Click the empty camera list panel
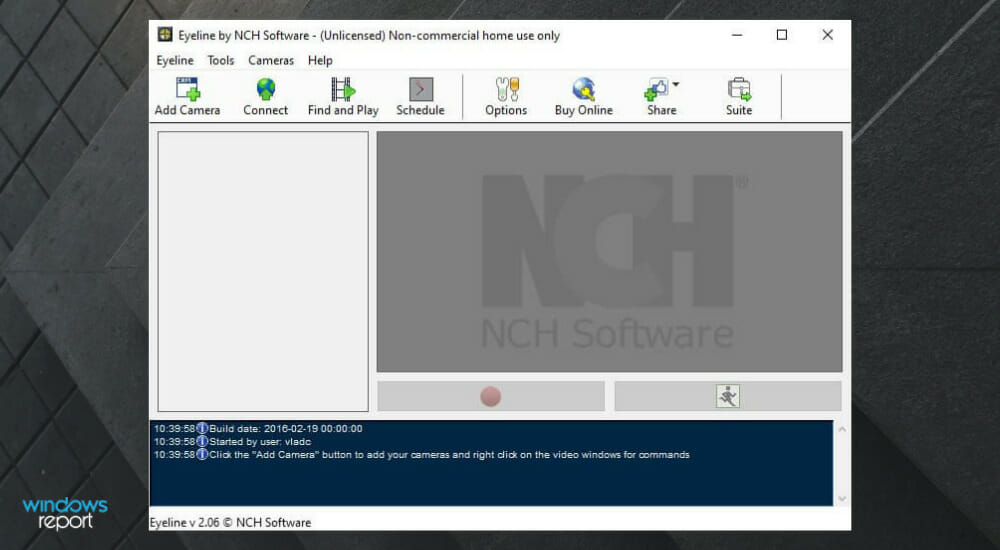The image size is (1000, 550). tap(263, 271)
